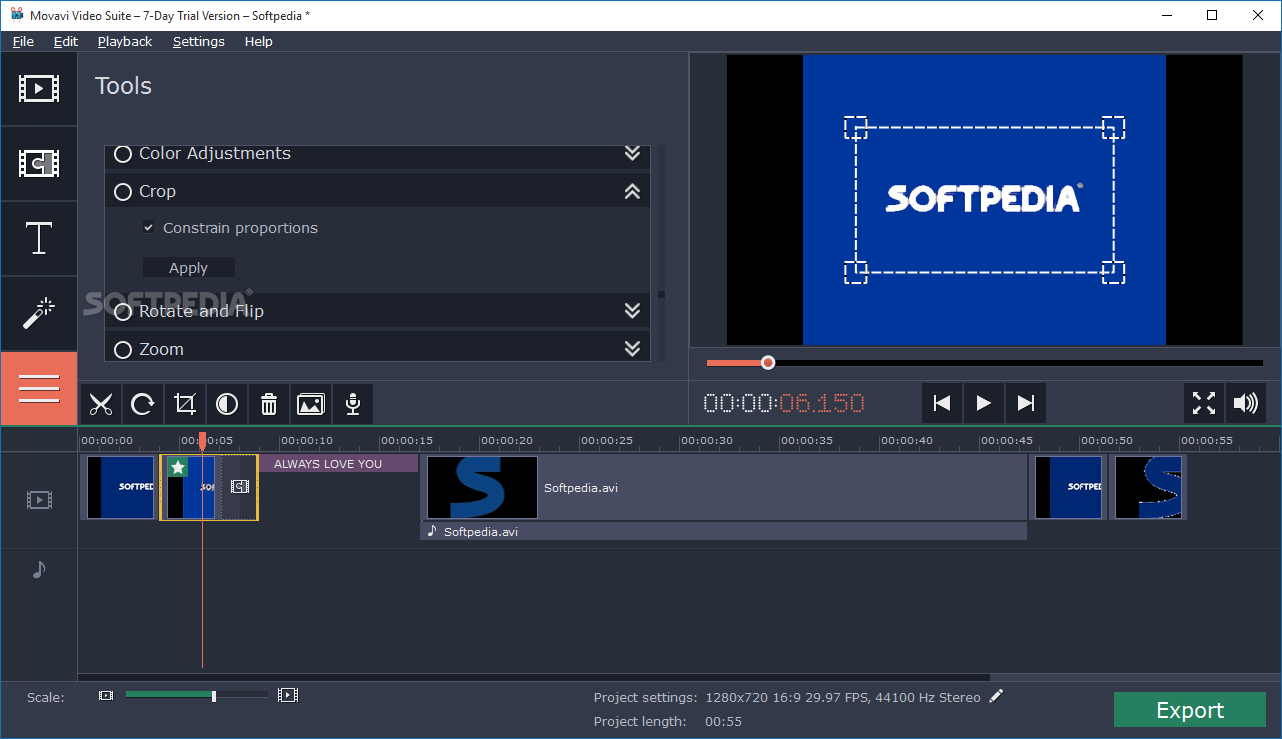The height and width of the screenshot is (739, 1282).
Task: Skip to next frame button
Action: (x=1026, y=403)
